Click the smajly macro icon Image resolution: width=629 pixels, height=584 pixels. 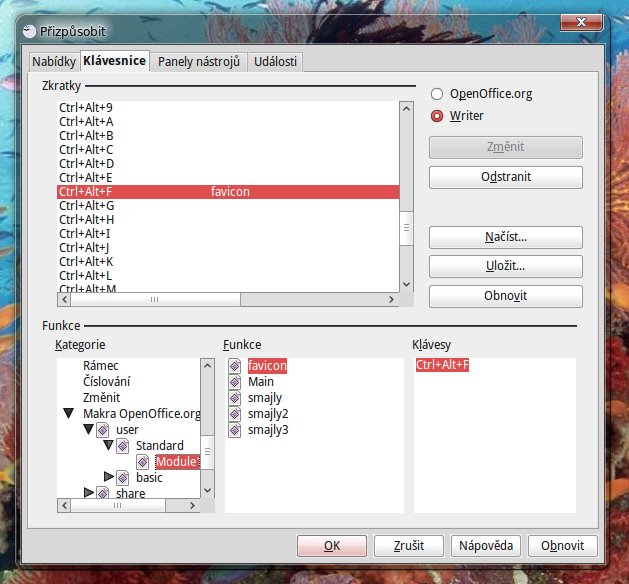(x=235, y=398)
